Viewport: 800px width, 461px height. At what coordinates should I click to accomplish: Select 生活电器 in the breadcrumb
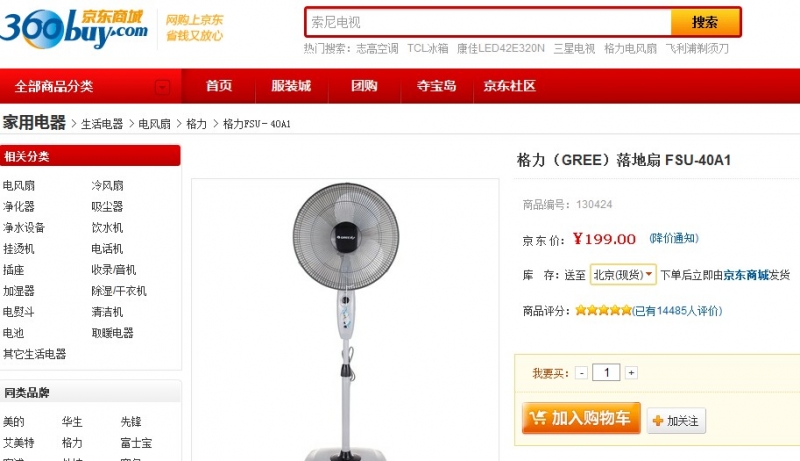tap(102, 124)
